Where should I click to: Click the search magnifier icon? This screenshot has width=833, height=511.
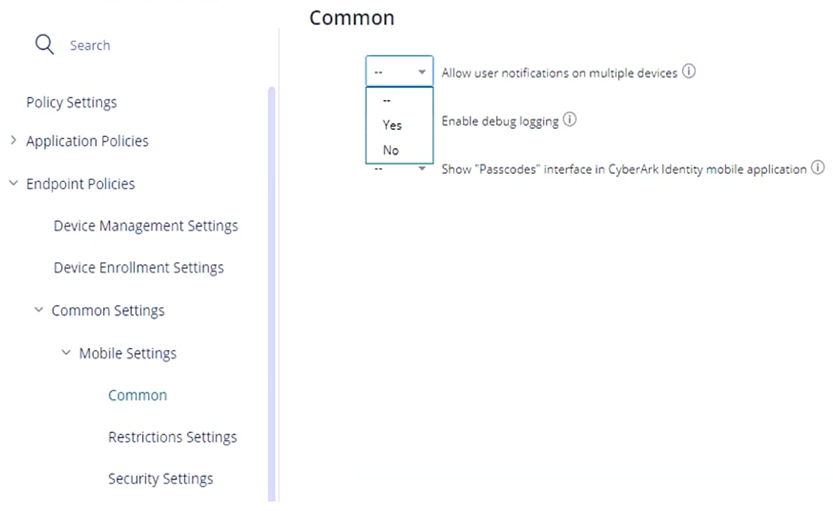pyautogui.click(x=44, y=45)
